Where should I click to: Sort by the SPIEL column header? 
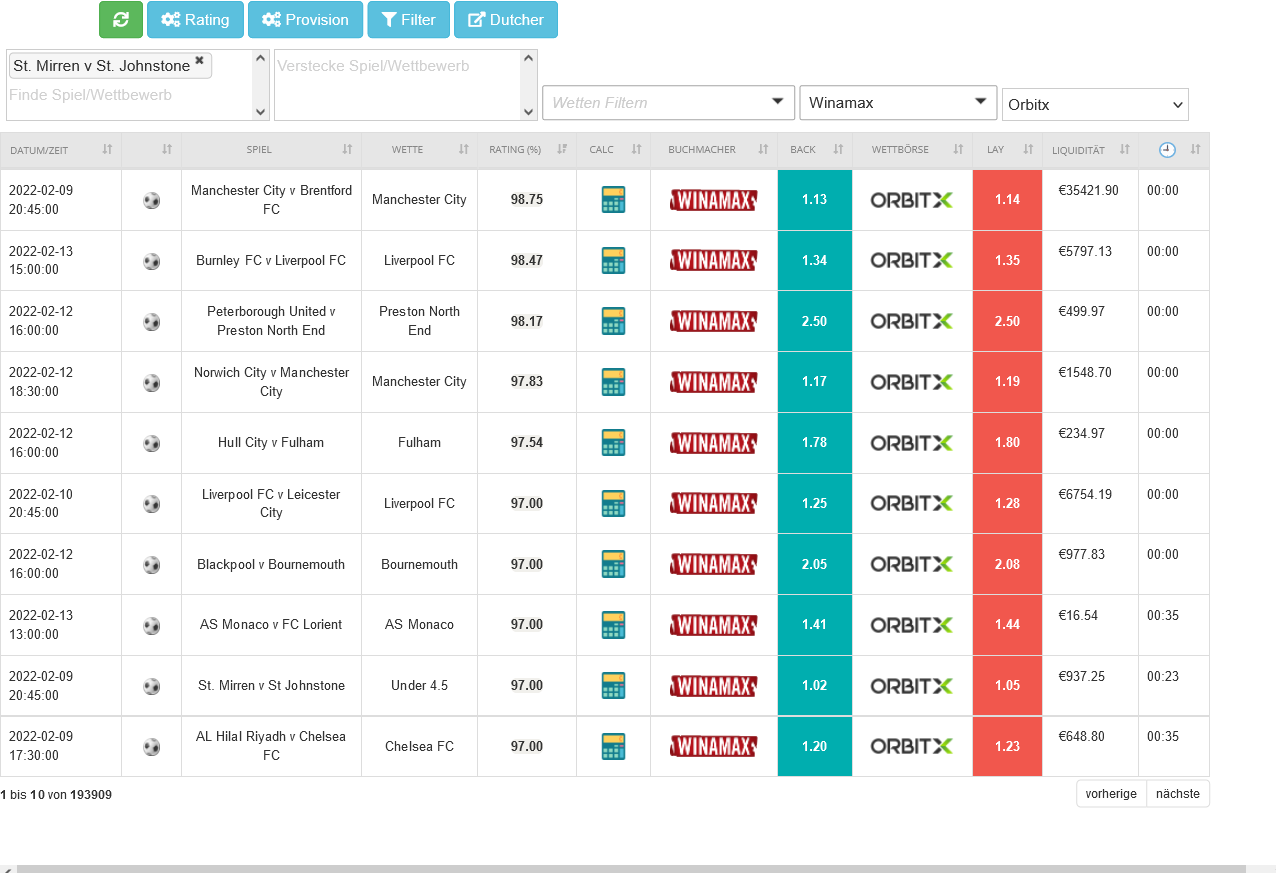tap(271, 150)
